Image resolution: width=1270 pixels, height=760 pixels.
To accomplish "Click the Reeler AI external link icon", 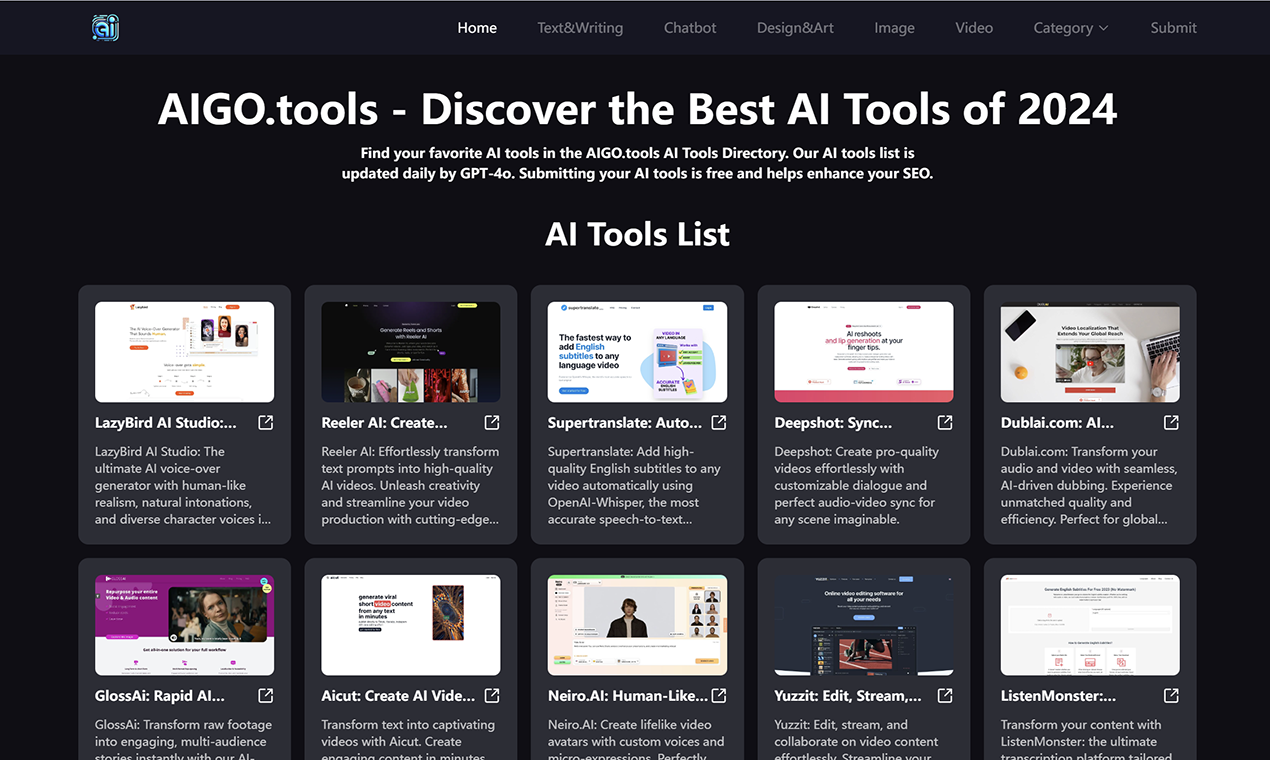I will 491,422.
